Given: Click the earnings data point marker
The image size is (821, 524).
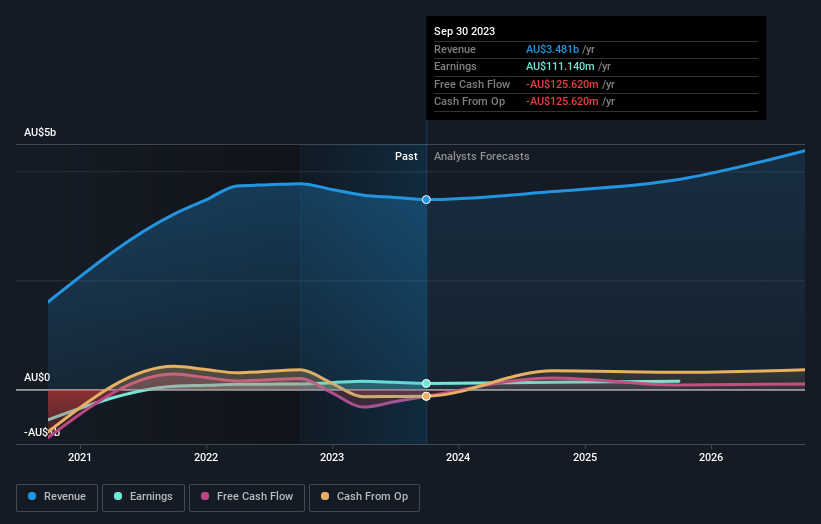Looking at the screenshot, I should (x=426, y=383).
